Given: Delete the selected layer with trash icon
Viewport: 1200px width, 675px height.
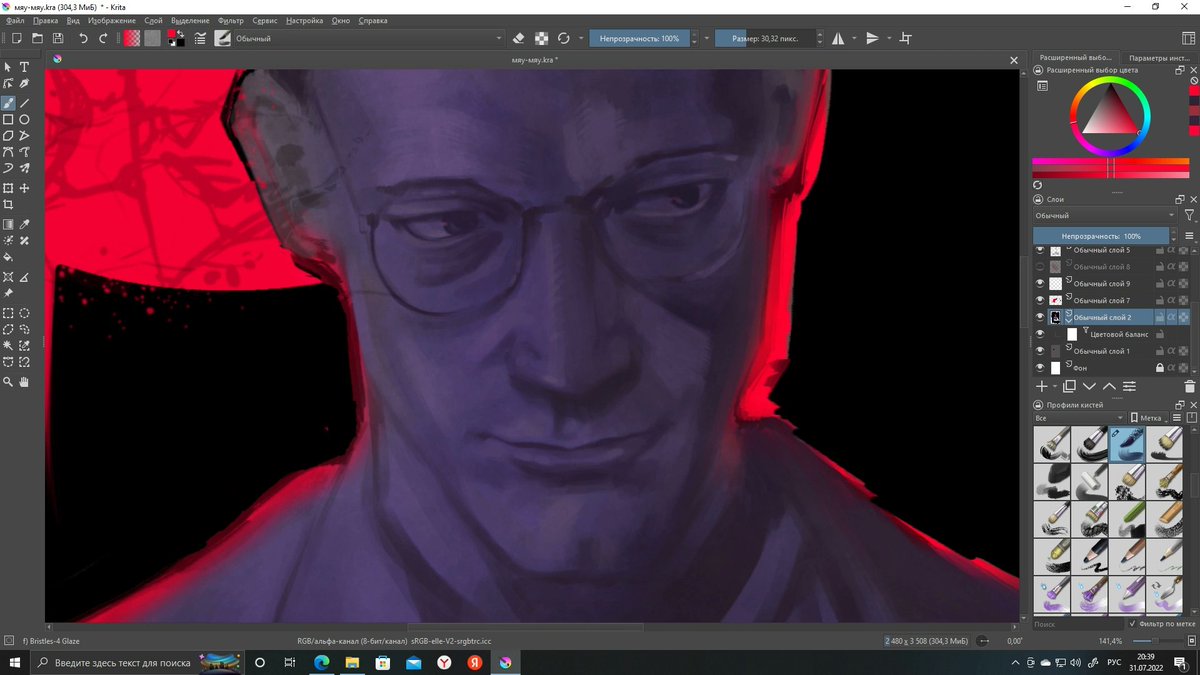Looking at the screenshot, I should point(1189,386).
